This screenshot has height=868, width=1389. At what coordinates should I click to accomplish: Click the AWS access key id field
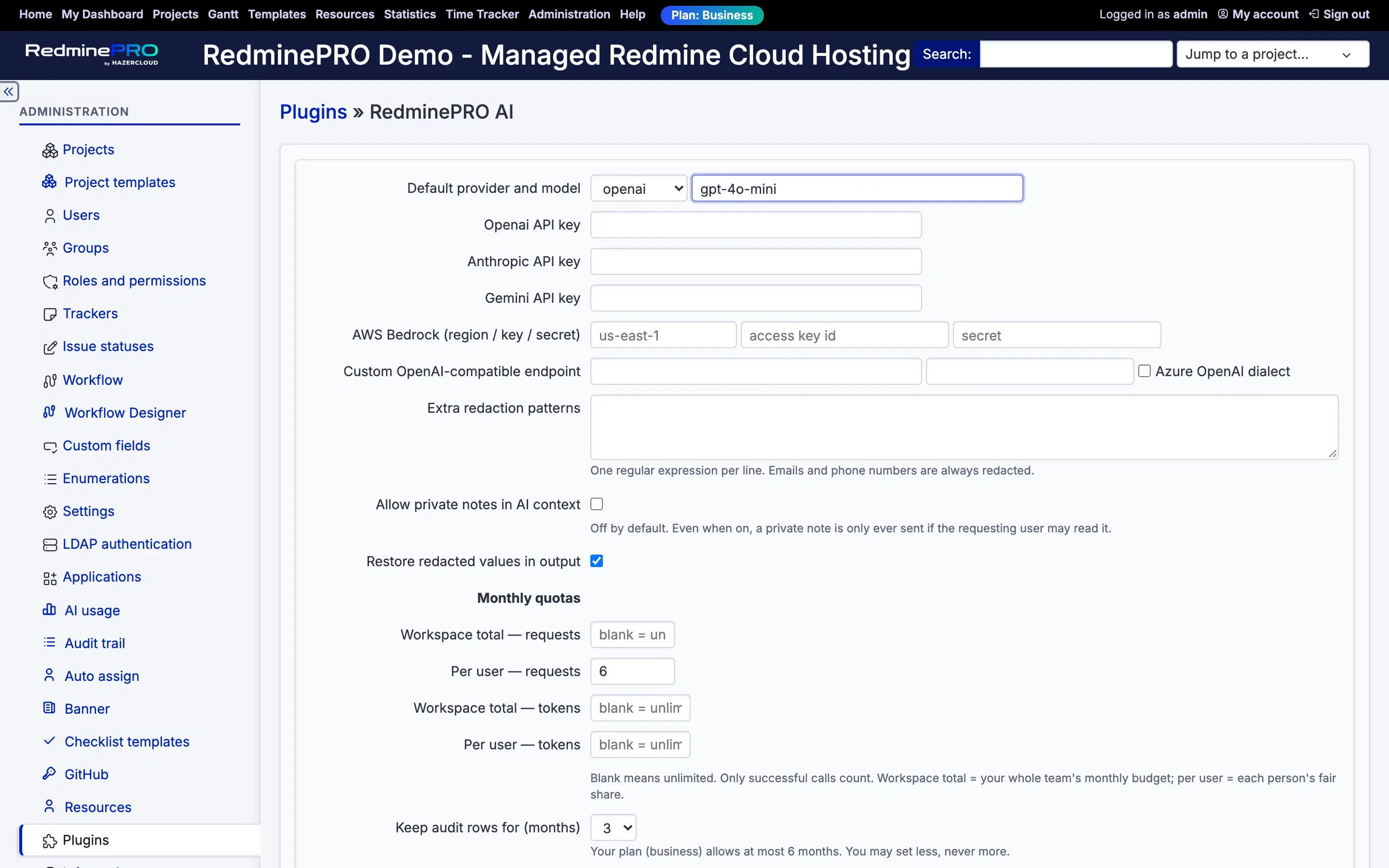click(x=844, y=335)
